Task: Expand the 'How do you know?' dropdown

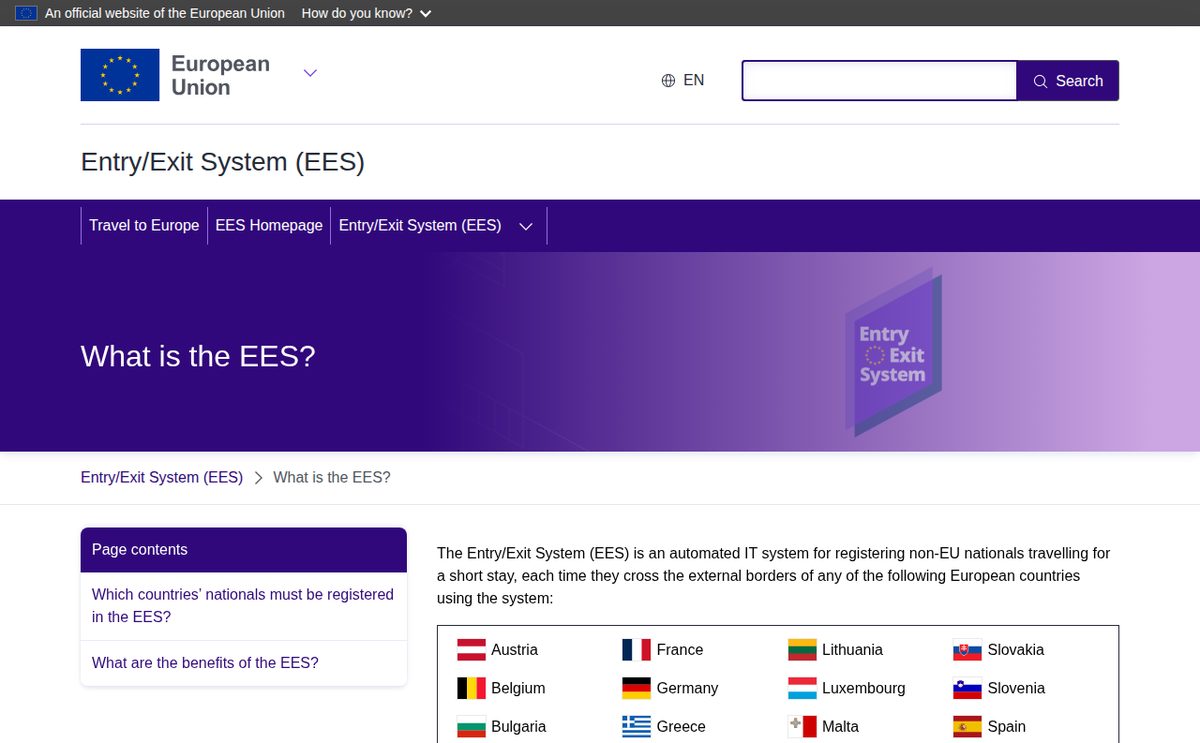Action: pyautogui.click(x=367, y=13)
